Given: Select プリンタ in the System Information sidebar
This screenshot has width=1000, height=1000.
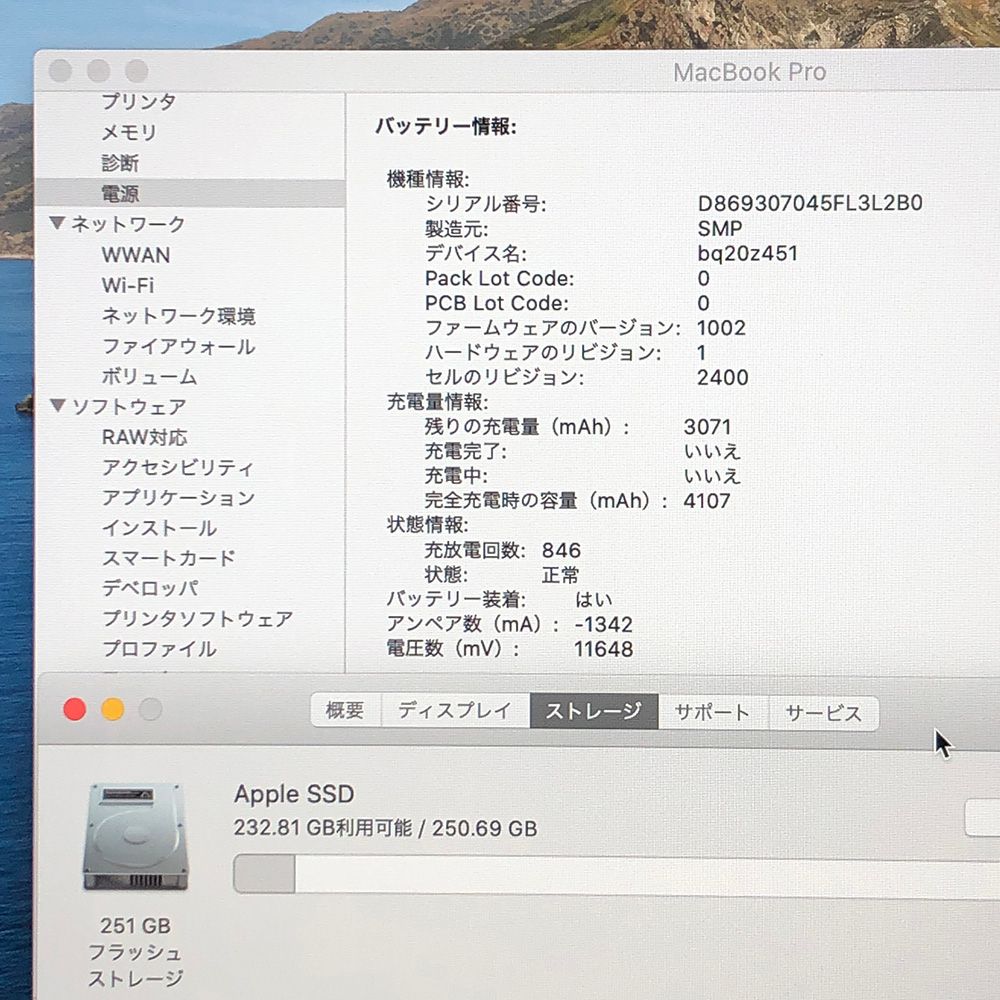Looking at the screenshot, I should tap(138, 101).
